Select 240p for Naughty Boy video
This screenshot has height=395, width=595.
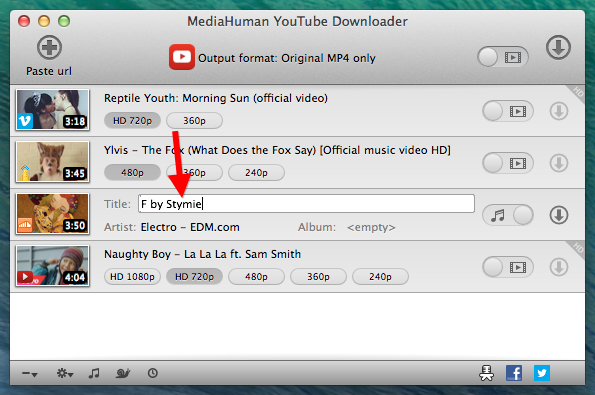click(x=380, y=277)
